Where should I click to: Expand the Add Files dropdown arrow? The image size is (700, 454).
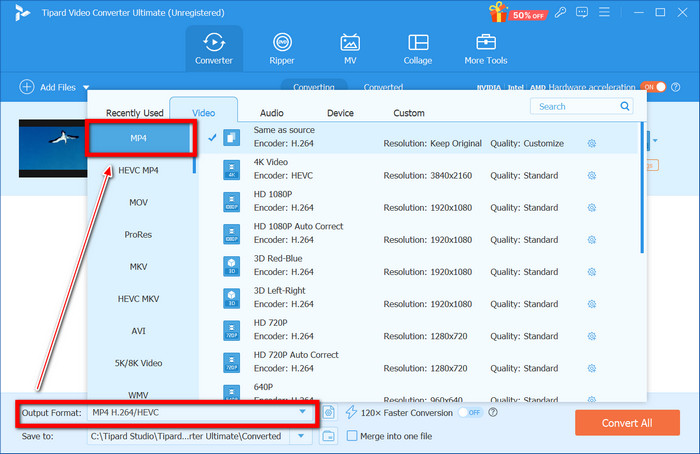(86, 87)
